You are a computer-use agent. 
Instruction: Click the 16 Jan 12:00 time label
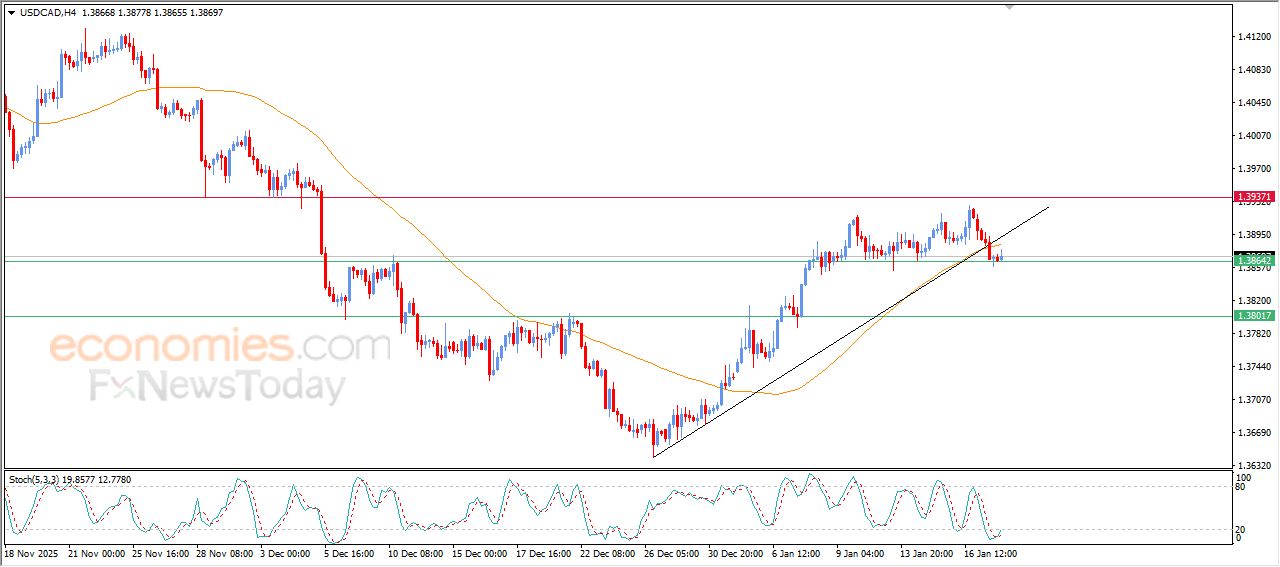(990, 553)
